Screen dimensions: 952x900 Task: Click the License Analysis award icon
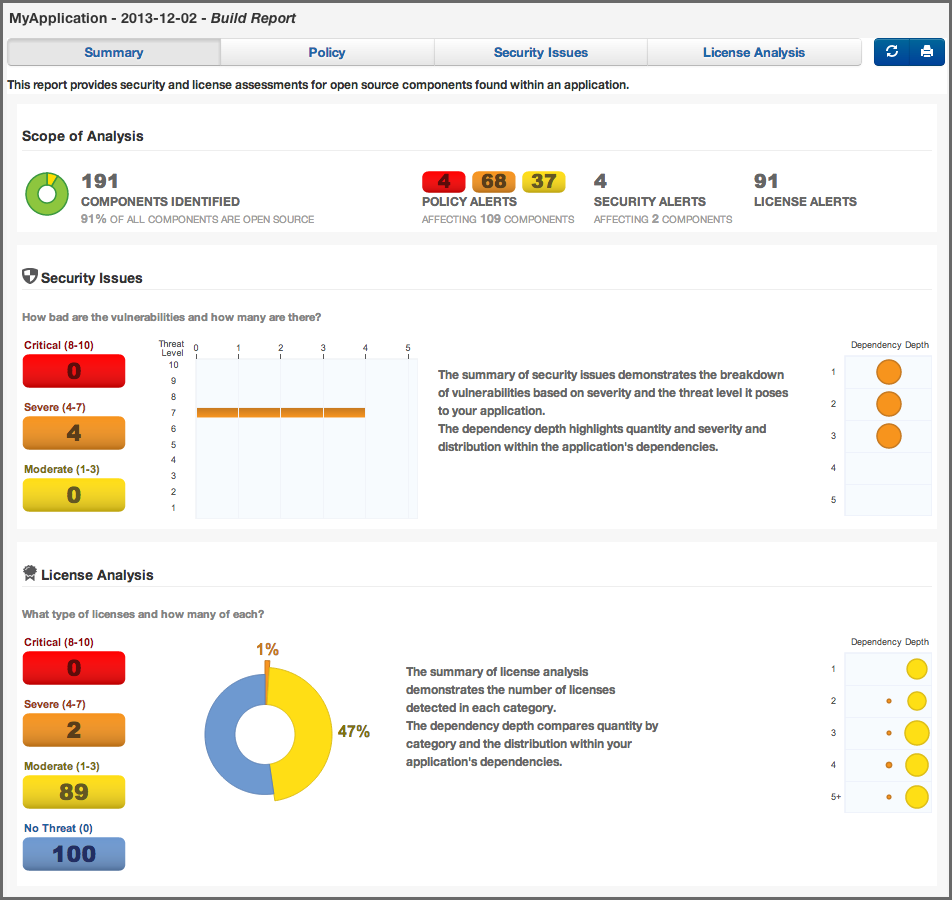[28, 575]
